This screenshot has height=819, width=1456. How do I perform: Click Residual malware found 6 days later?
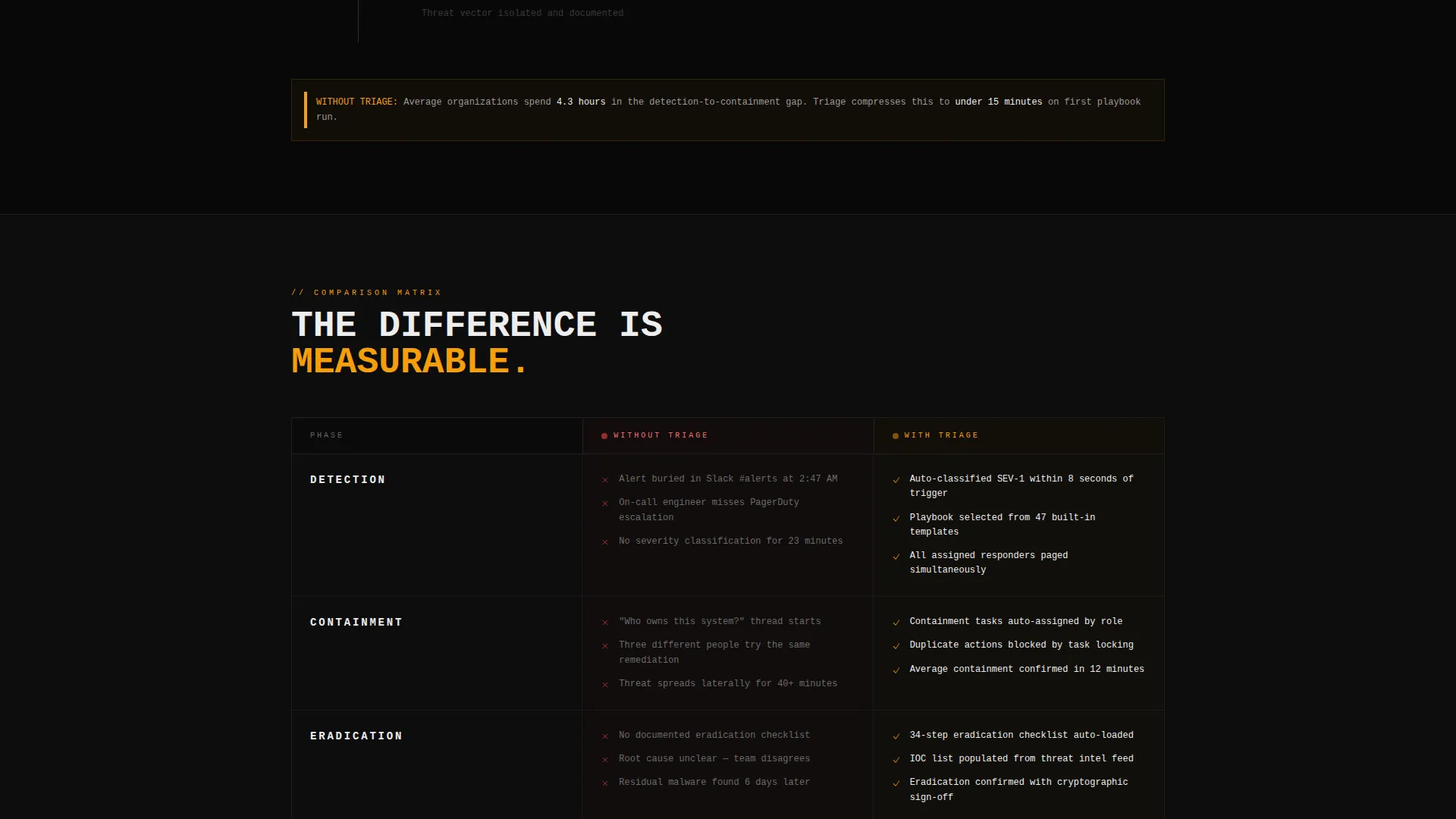pos(714,782)
